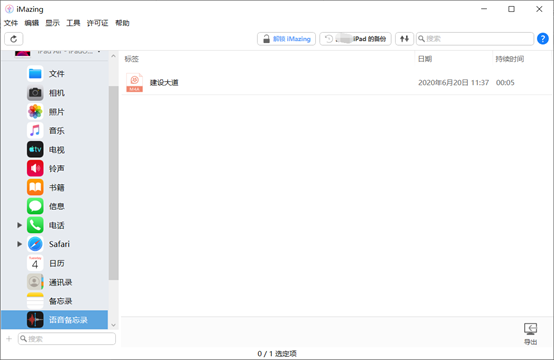Open the transfers arrows button
This screenshot has height=360, width=554.
[404, 39]
